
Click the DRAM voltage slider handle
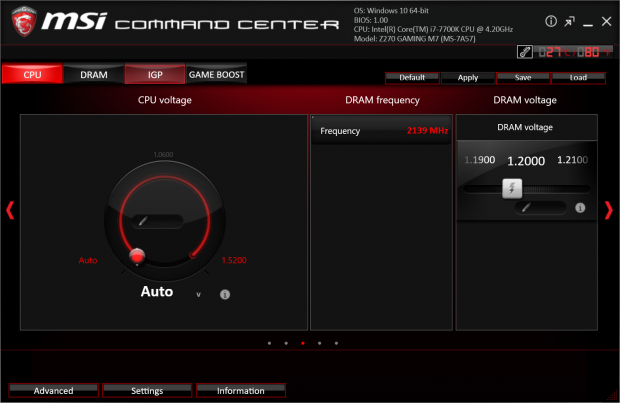[512, 188]
